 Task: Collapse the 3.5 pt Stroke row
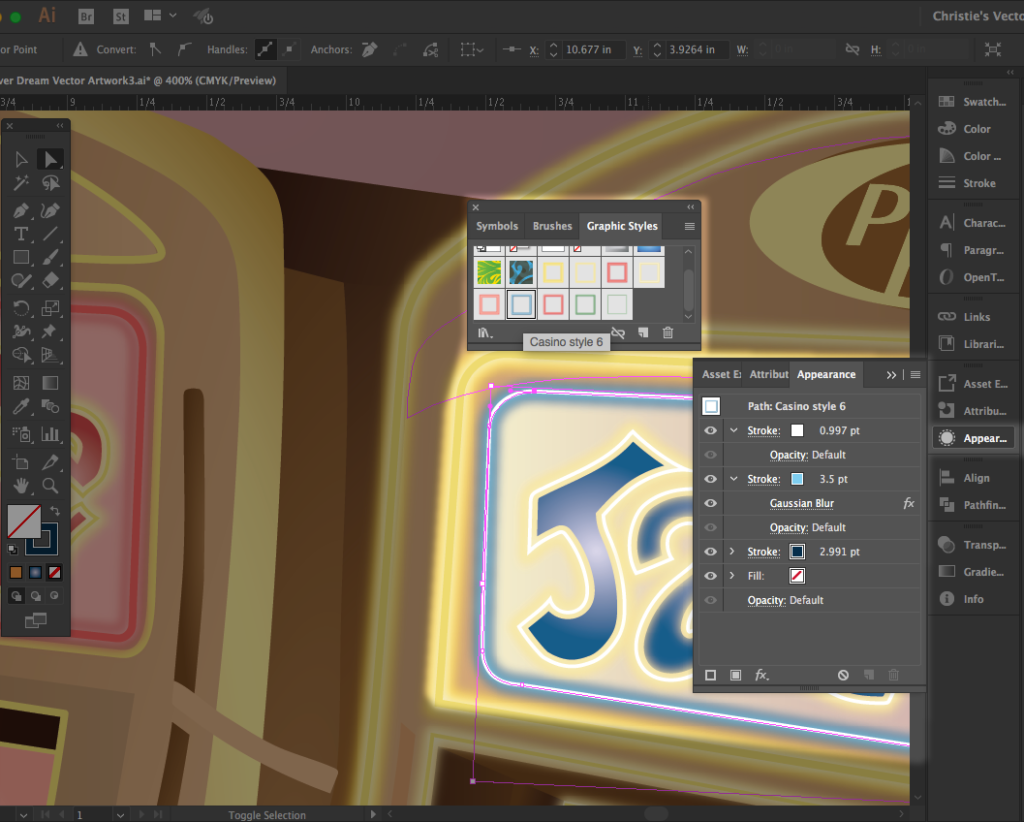coord(734,480)
